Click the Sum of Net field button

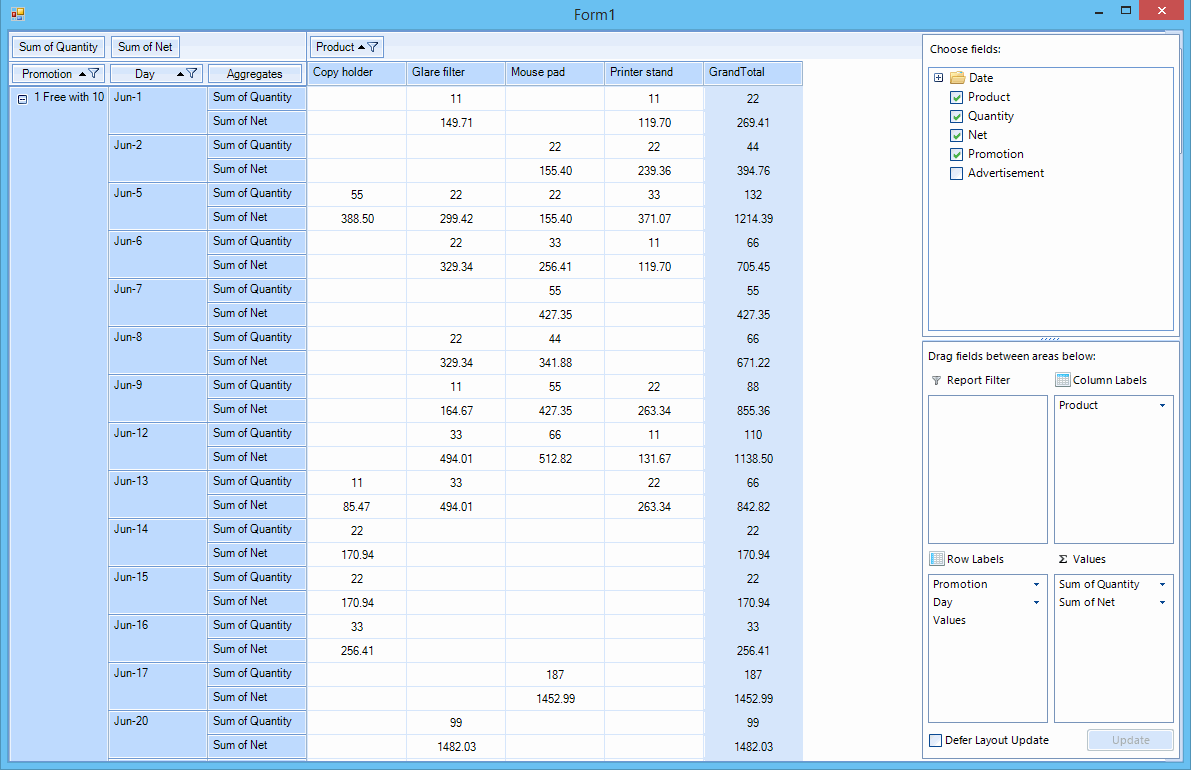click(x=145, y=47)
